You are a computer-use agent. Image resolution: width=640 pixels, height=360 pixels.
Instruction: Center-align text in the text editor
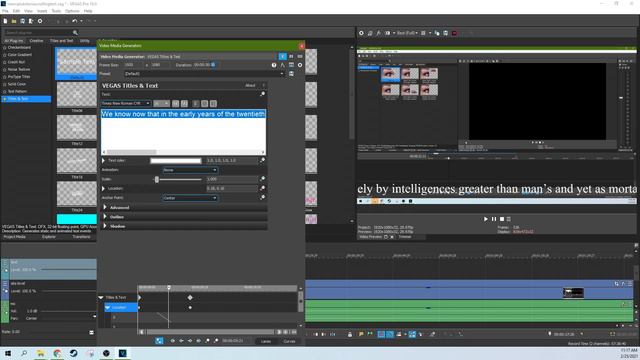tap(204, 104)
